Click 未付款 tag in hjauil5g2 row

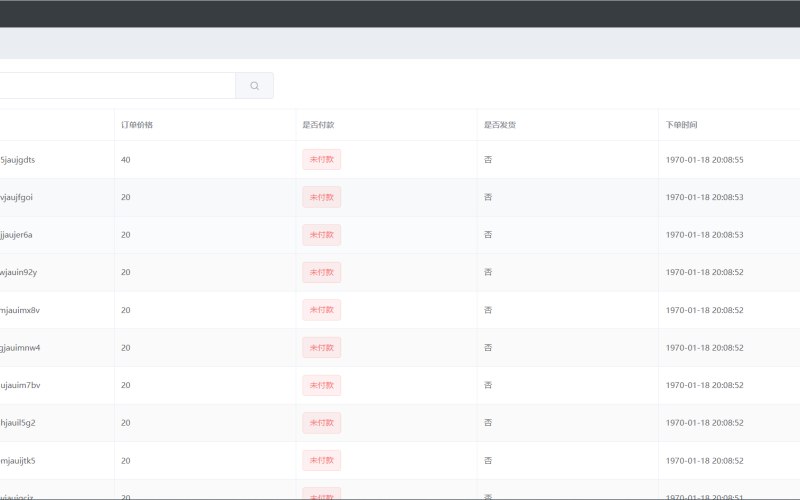tap(321, 423)
